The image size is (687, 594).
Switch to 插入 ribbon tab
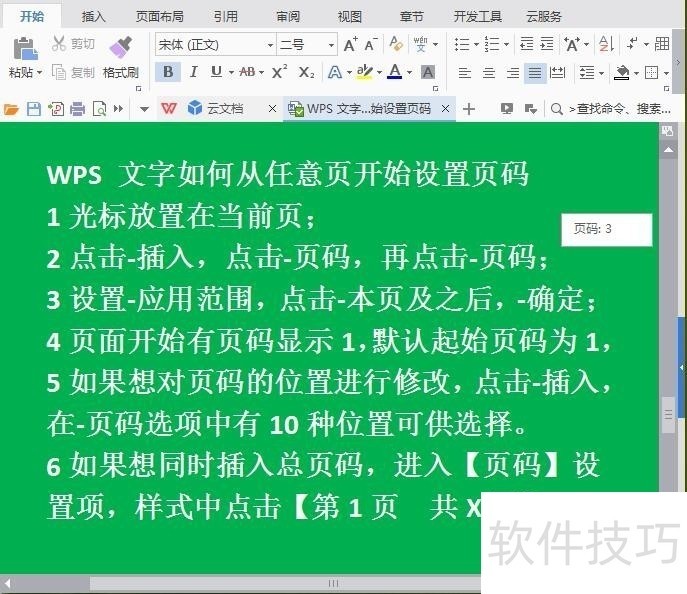(x=93, y=17)
